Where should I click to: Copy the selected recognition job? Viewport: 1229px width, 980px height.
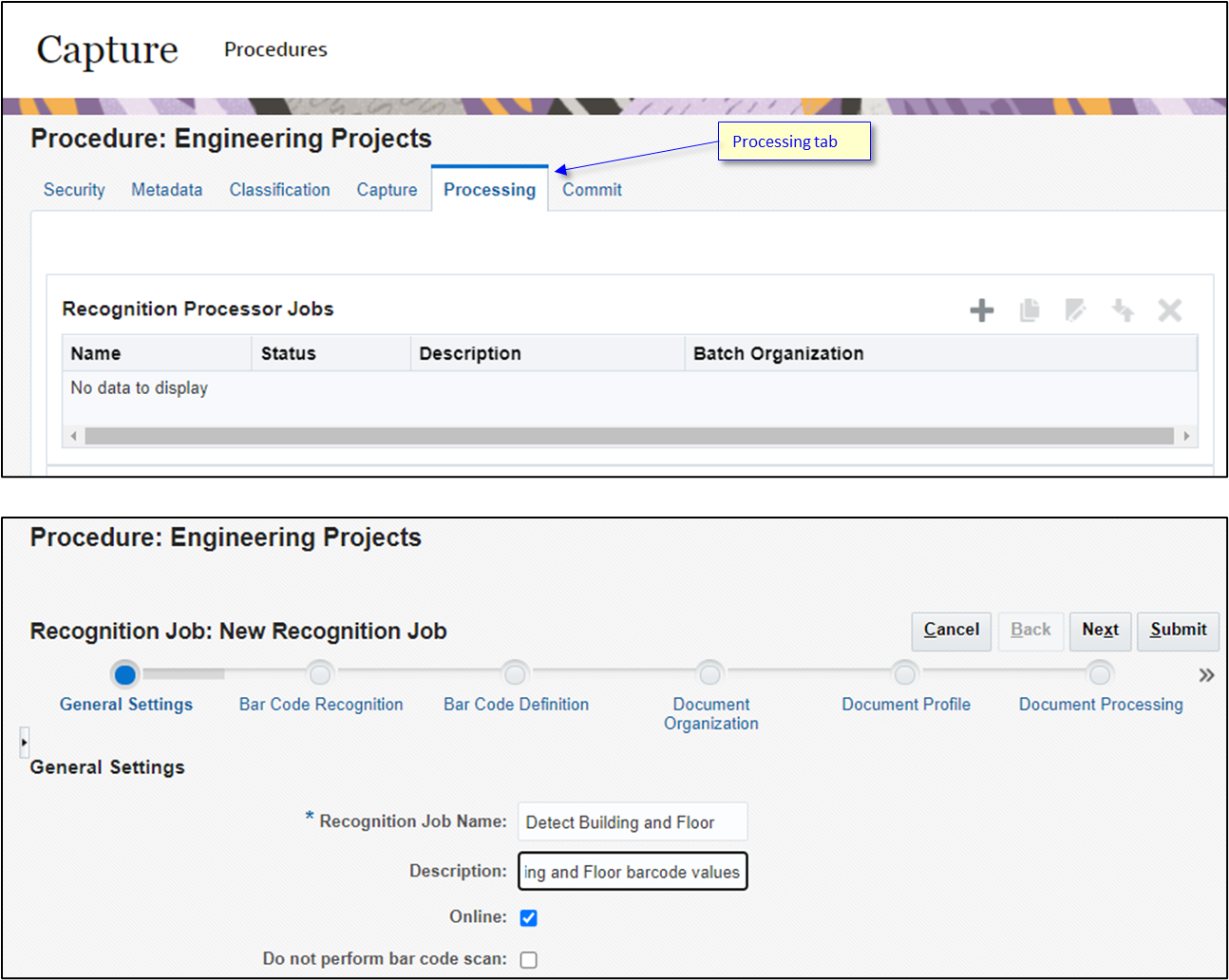coord(1030,310)
